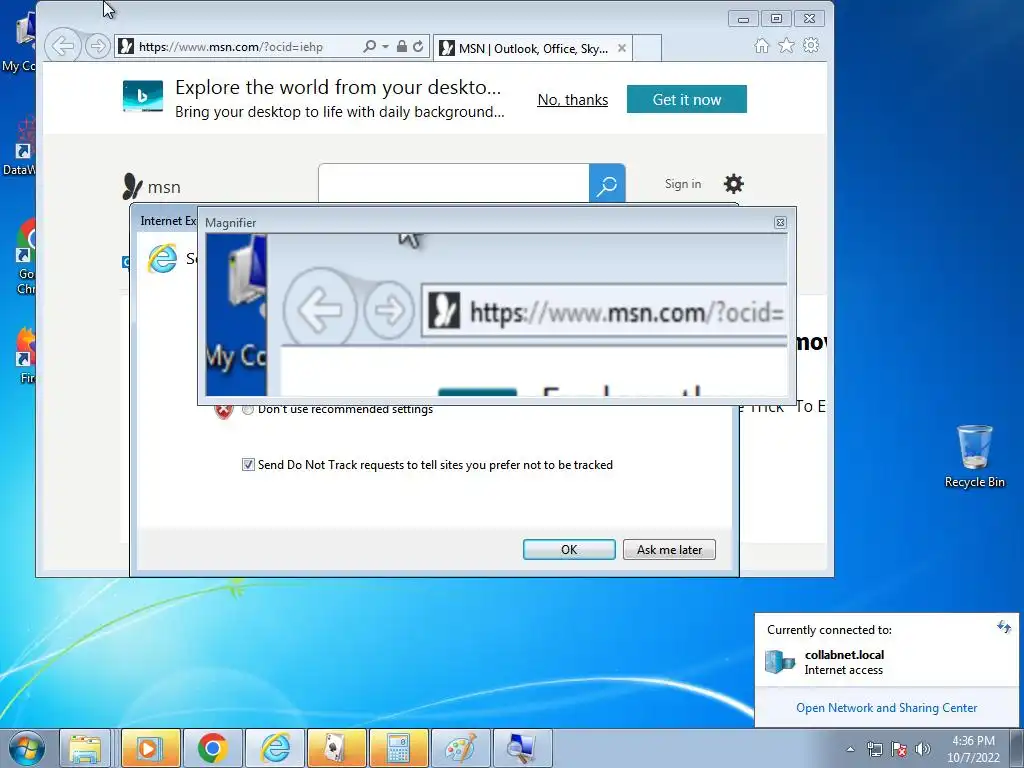Launch Windows Media Player from taskbar
1024x768 pixels.
tap(150, 748)
